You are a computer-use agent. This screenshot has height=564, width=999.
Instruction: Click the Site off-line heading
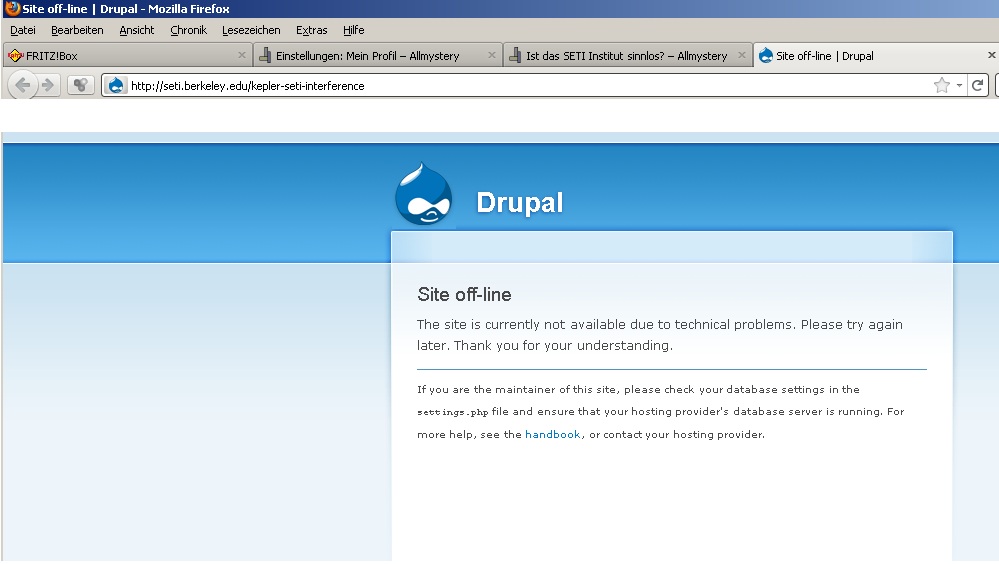pyautogui.click(x=464, y=294)
